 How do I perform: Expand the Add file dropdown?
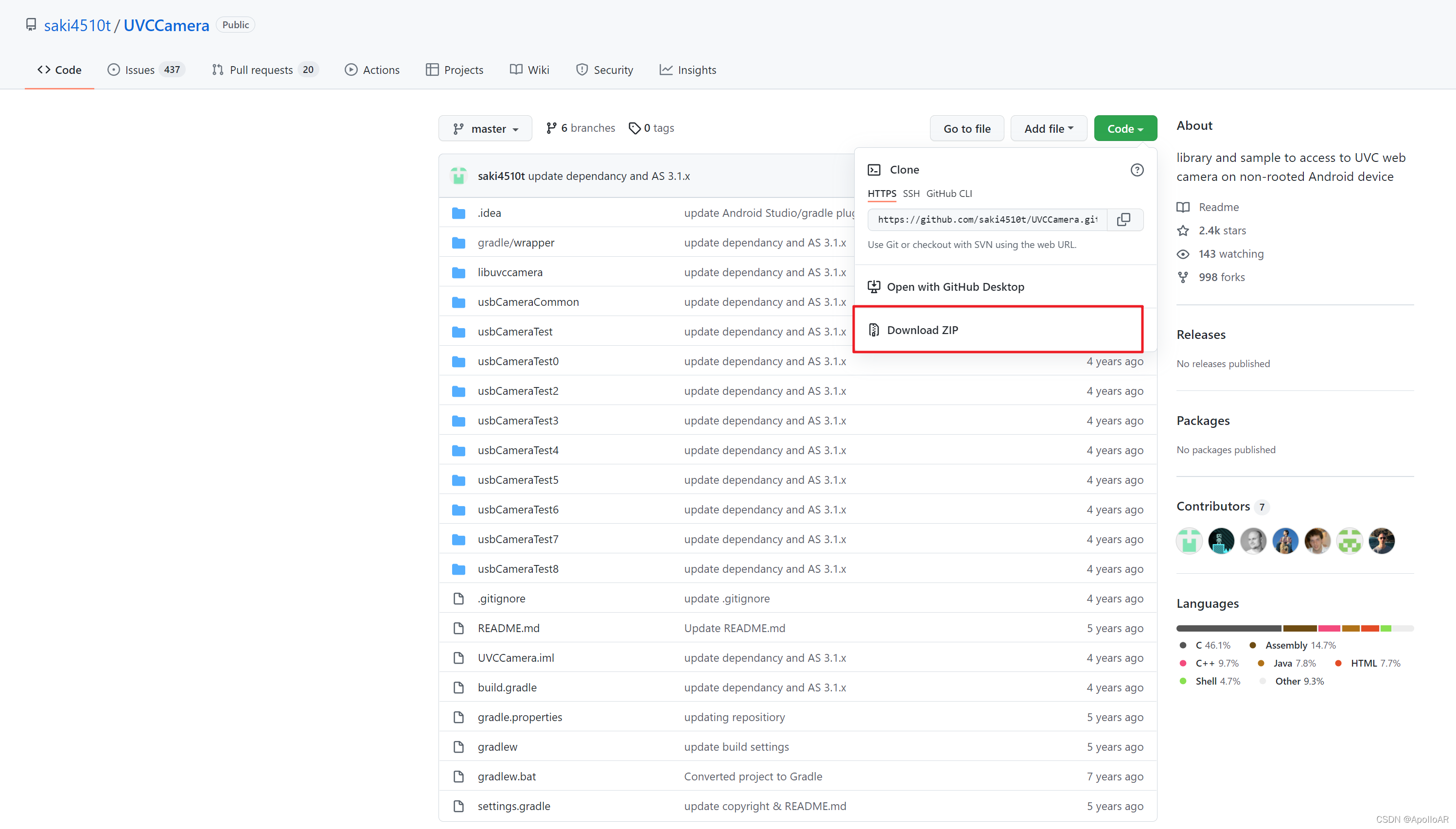(1049, 129)
